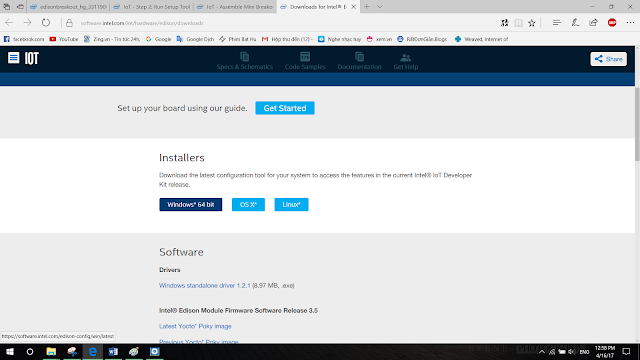Click the Edge taskbar icon
The height and width of the screenshot is (360, 640).
(x=93, y=351)
